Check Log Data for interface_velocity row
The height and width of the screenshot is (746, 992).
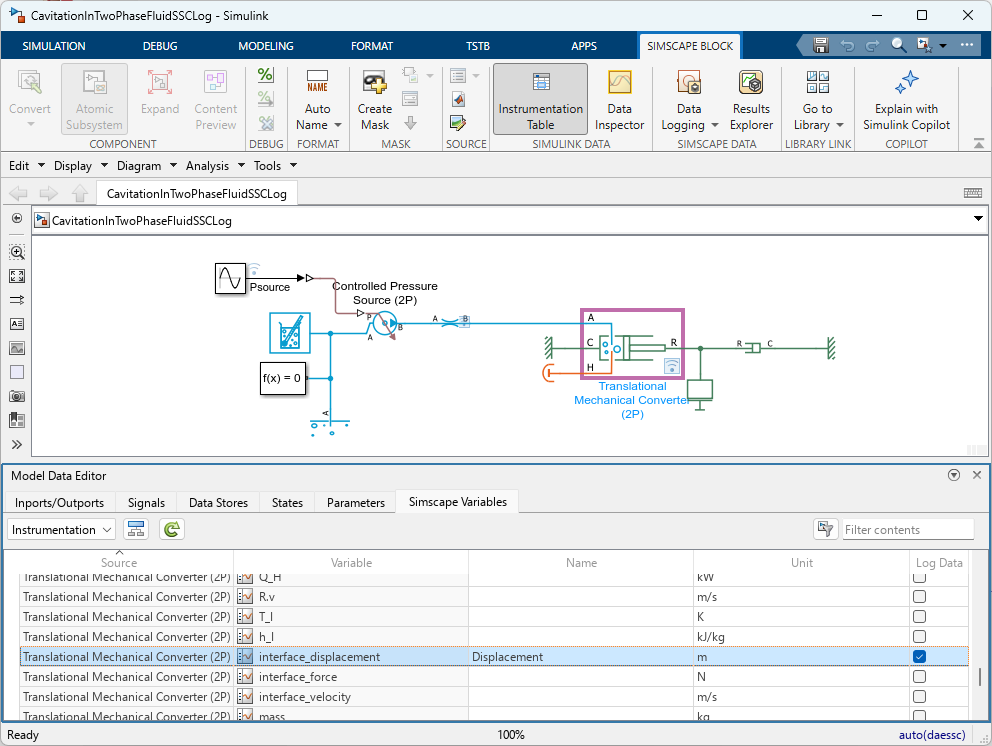[919, 697]
